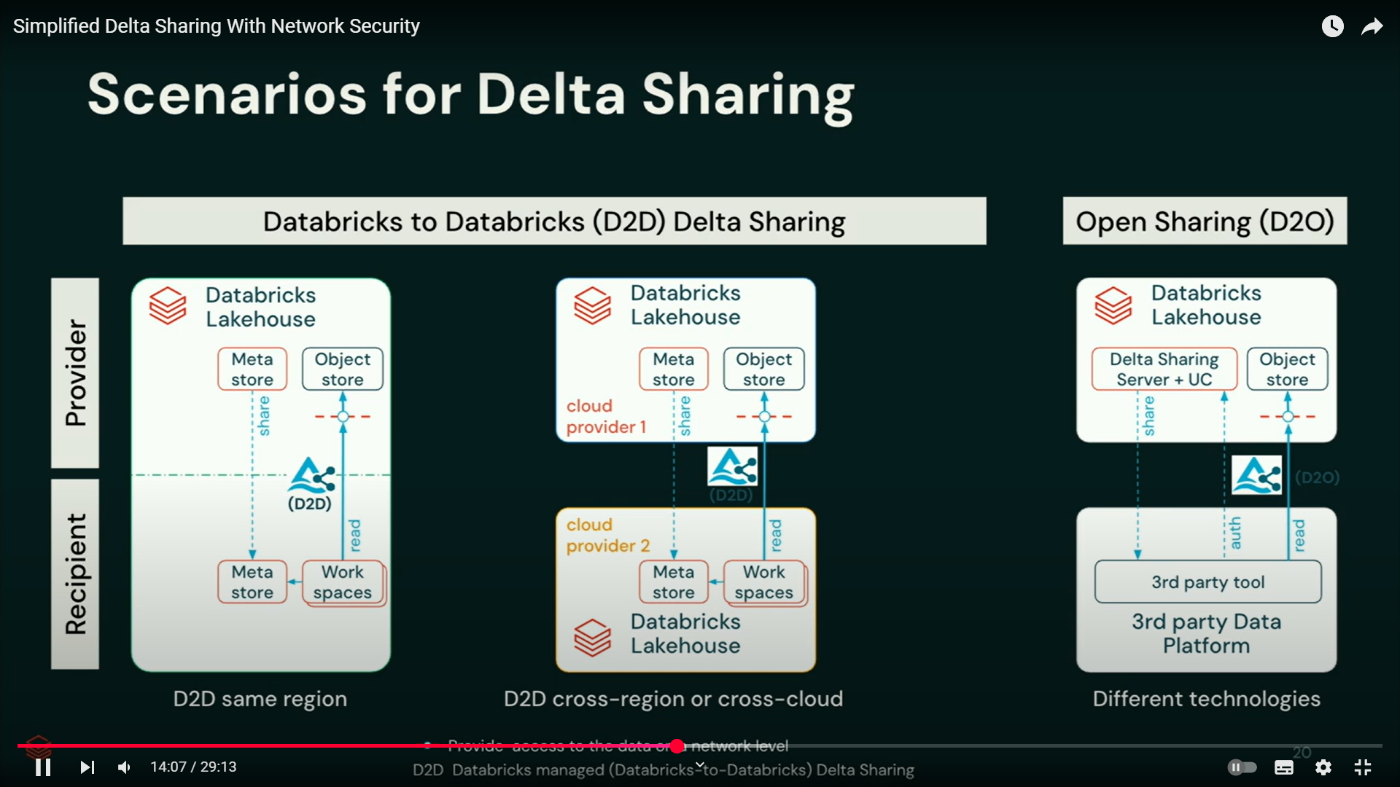
Task: Click Databricks logo in cloud provider 2 box
Action: tap(593, 637)
